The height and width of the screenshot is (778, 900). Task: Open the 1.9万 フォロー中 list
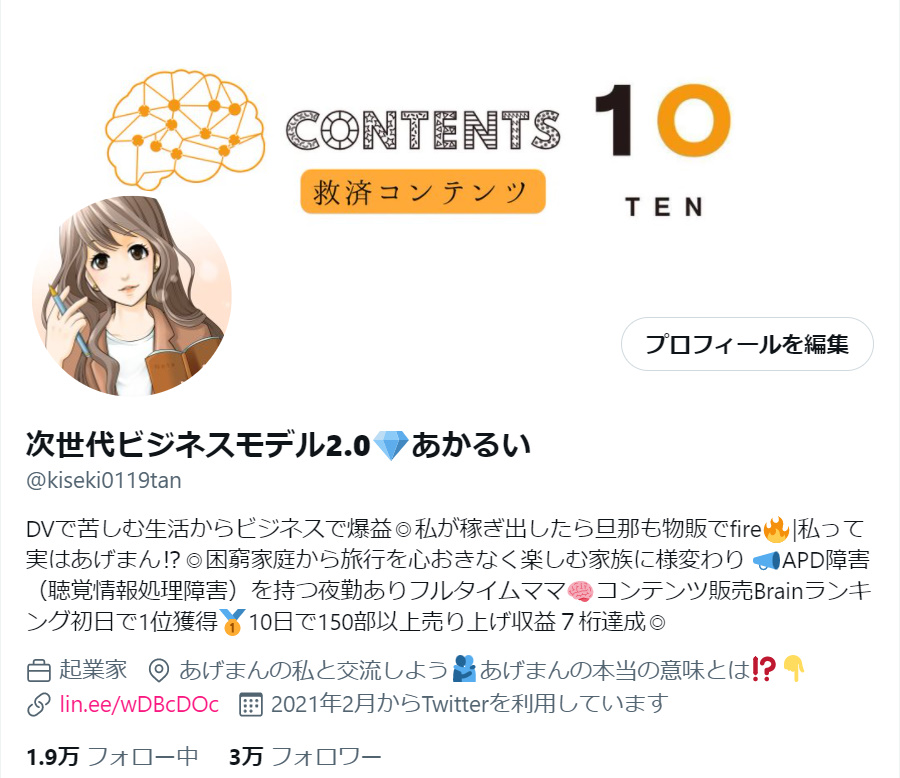click(x=112, y=757)
